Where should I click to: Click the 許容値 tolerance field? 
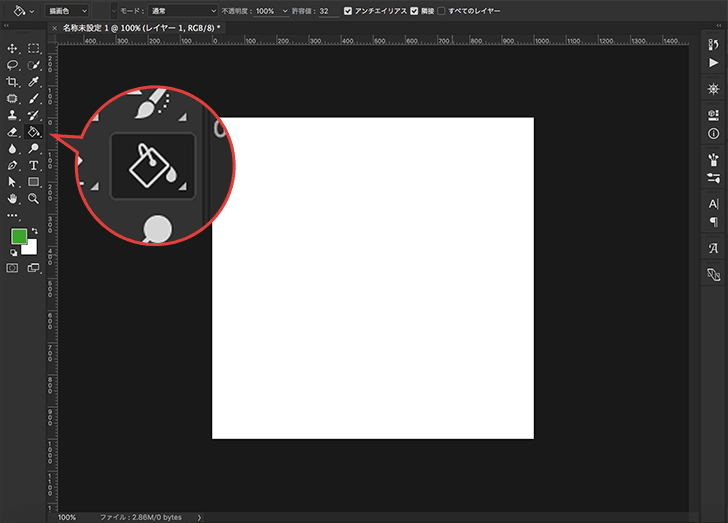[328, 11]
